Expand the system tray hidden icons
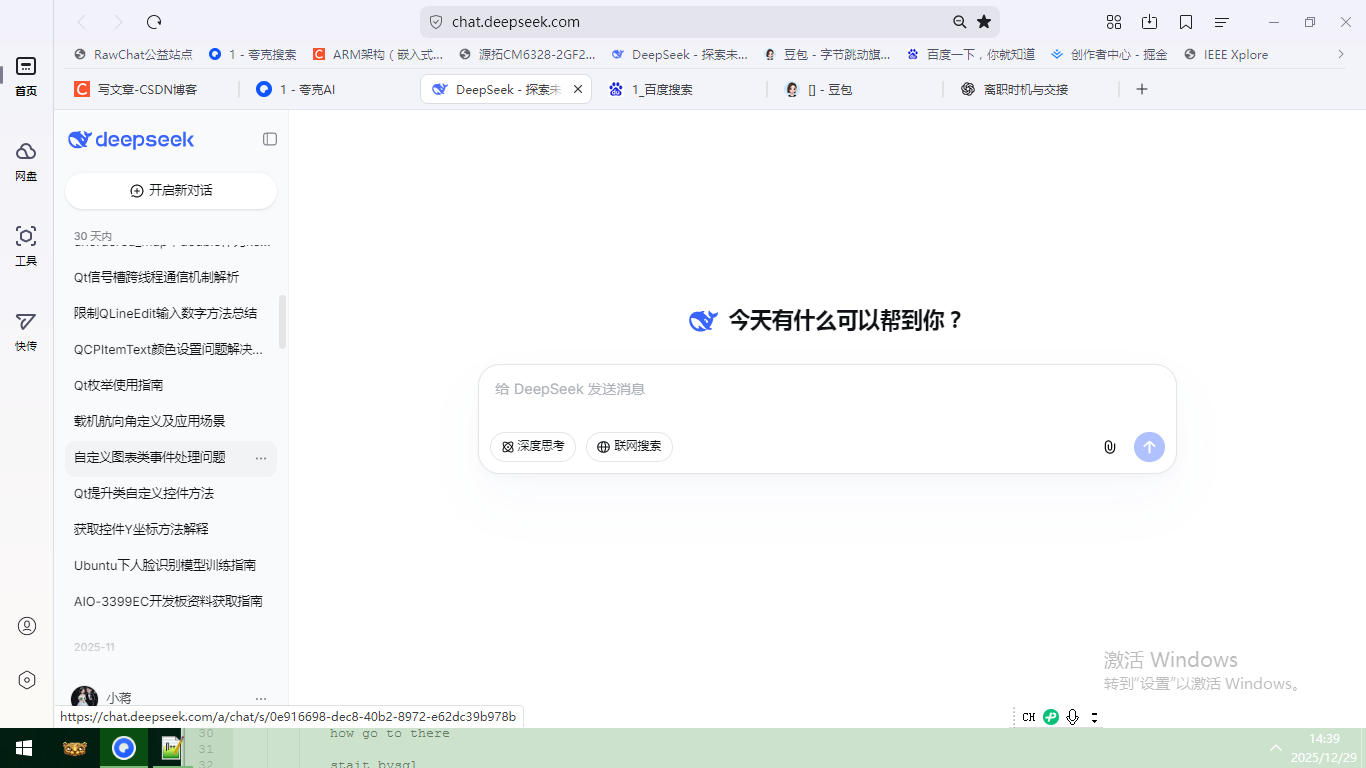The height and width of the screenshot is (768, 1366). [1276, 748]
